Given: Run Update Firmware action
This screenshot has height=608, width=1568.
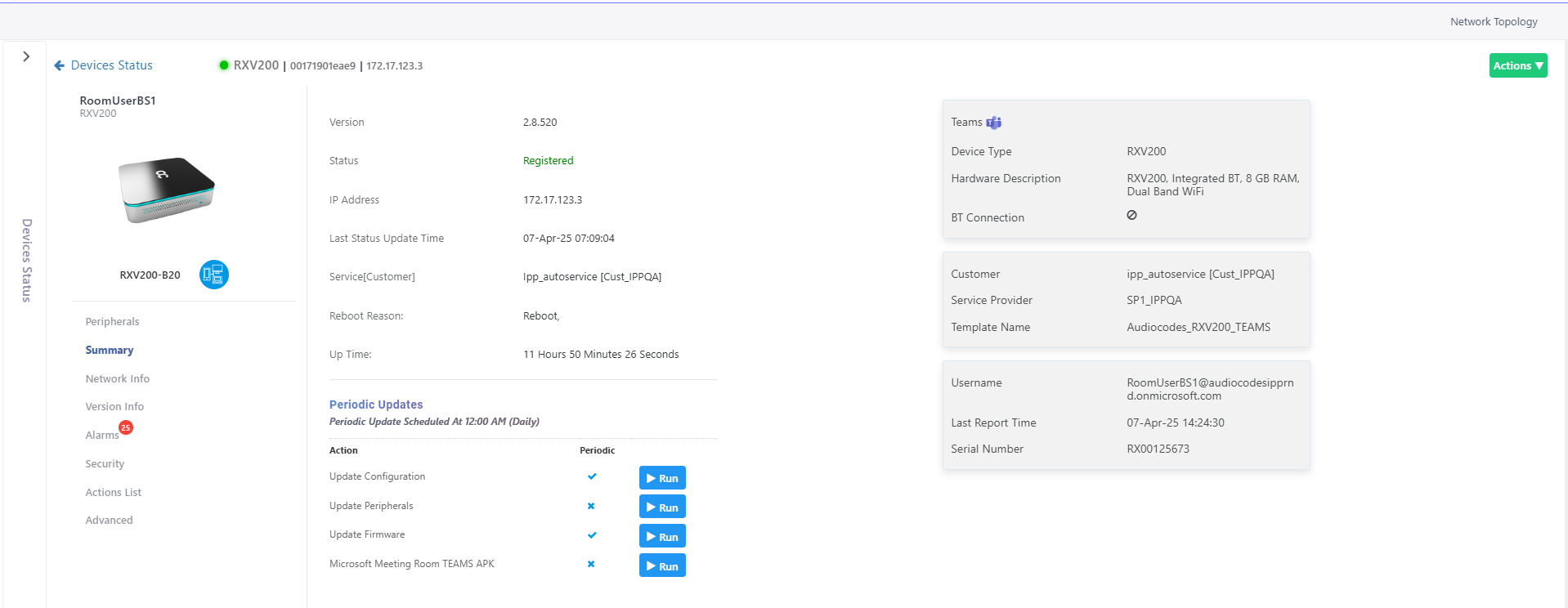Looking at the screenshot, I should pyautogui.click(x=662, y=536).
